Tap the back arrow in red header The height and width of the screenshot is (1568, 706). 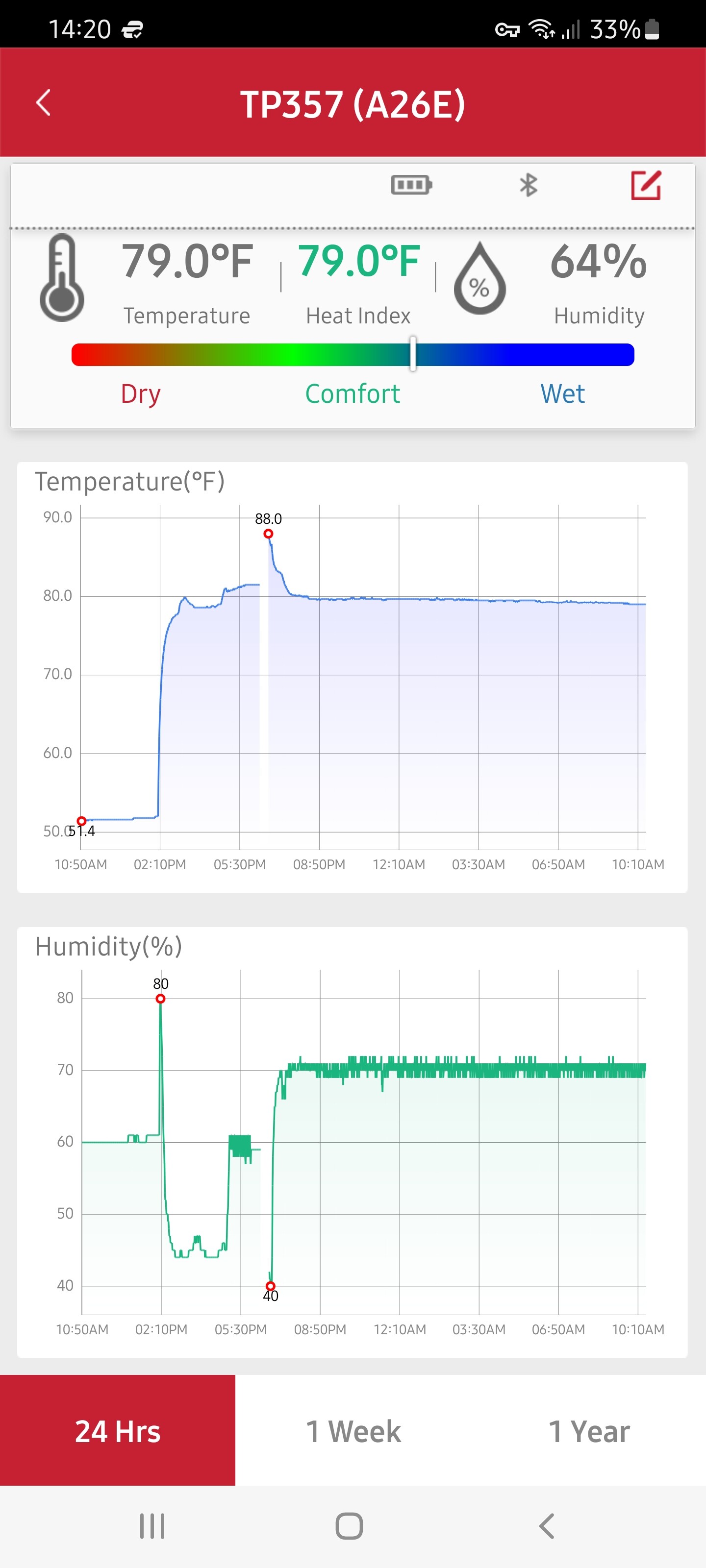(x=43, y=103)
